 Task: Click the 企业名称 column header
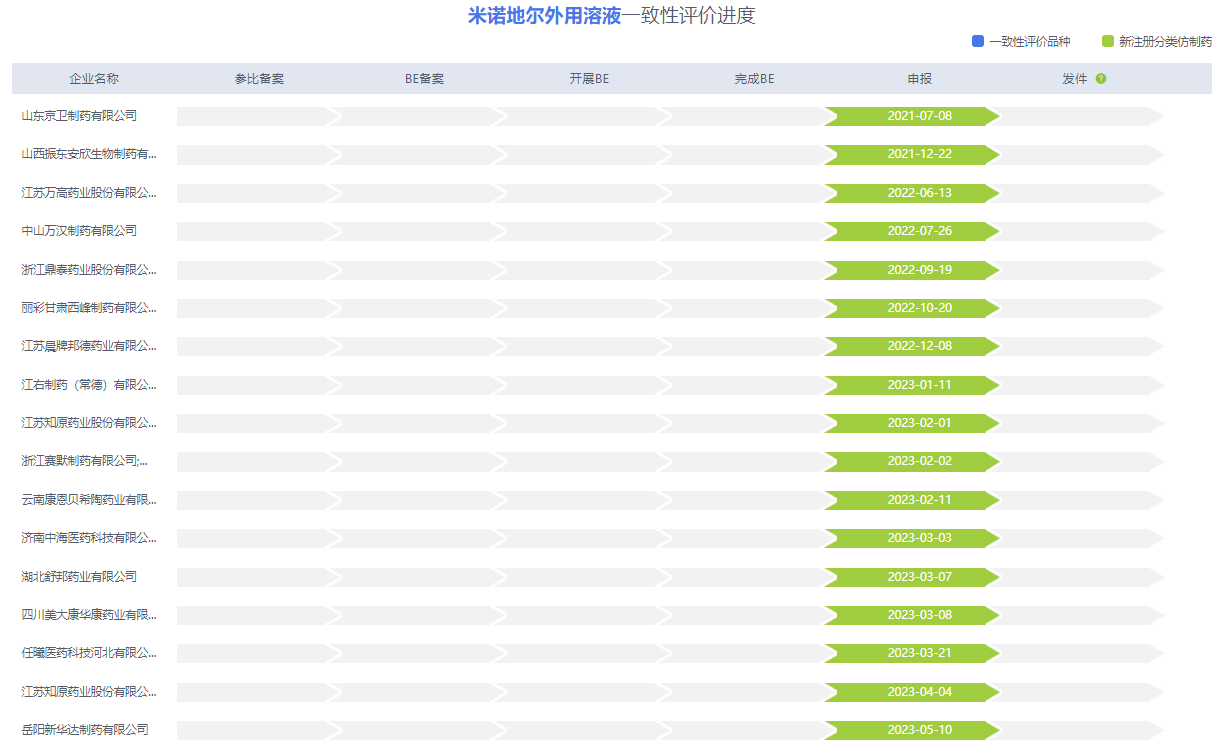(x=94, y=79)
